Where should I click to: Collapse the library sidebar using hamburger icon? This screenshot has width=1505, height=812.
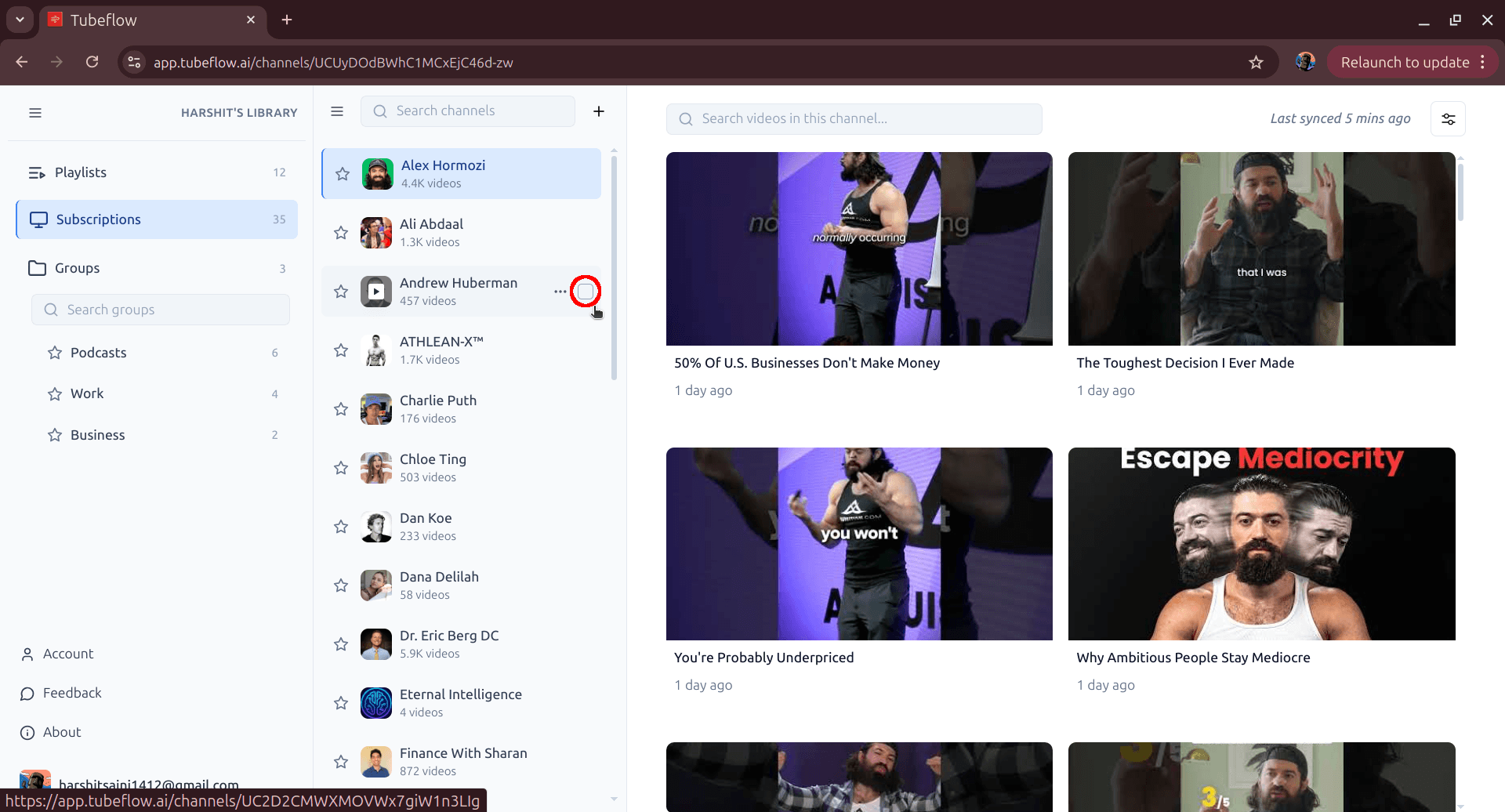point(35,113)
